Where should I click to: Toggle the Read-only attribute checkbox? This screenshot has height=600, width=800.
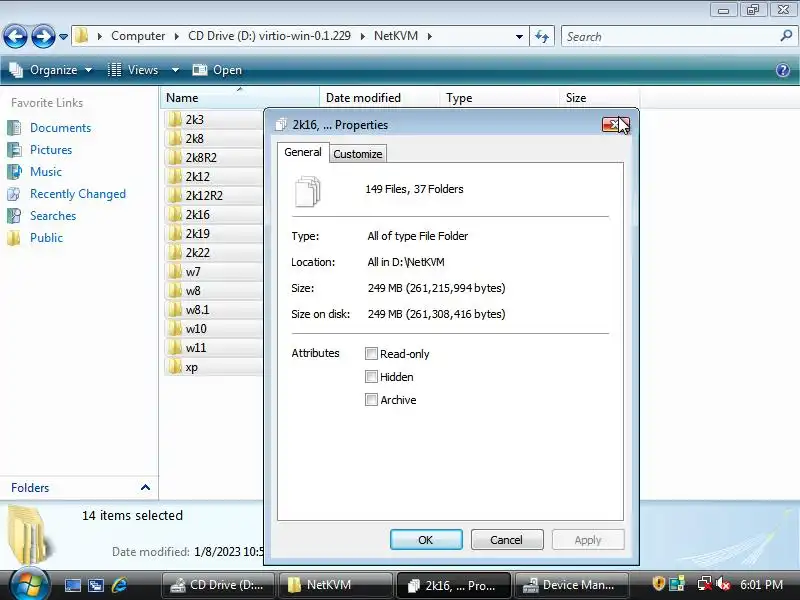pos(371,354)
